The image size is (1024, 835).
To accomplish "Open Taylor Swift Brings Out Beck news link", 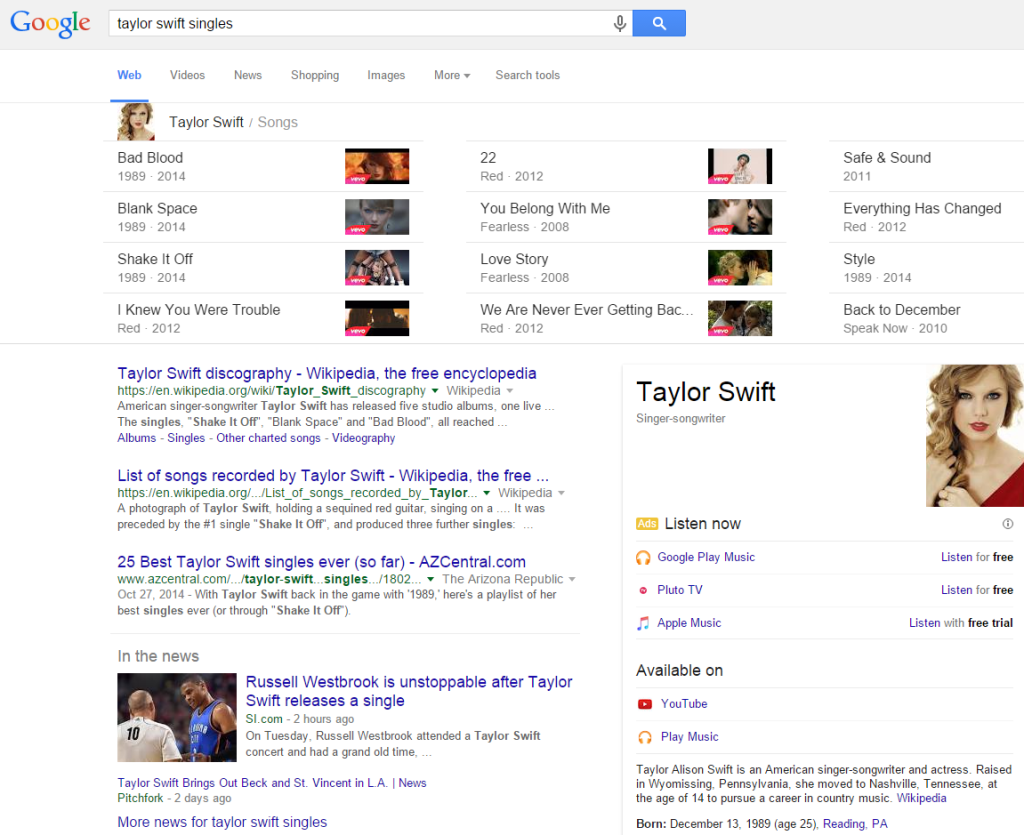I will 272,783.
